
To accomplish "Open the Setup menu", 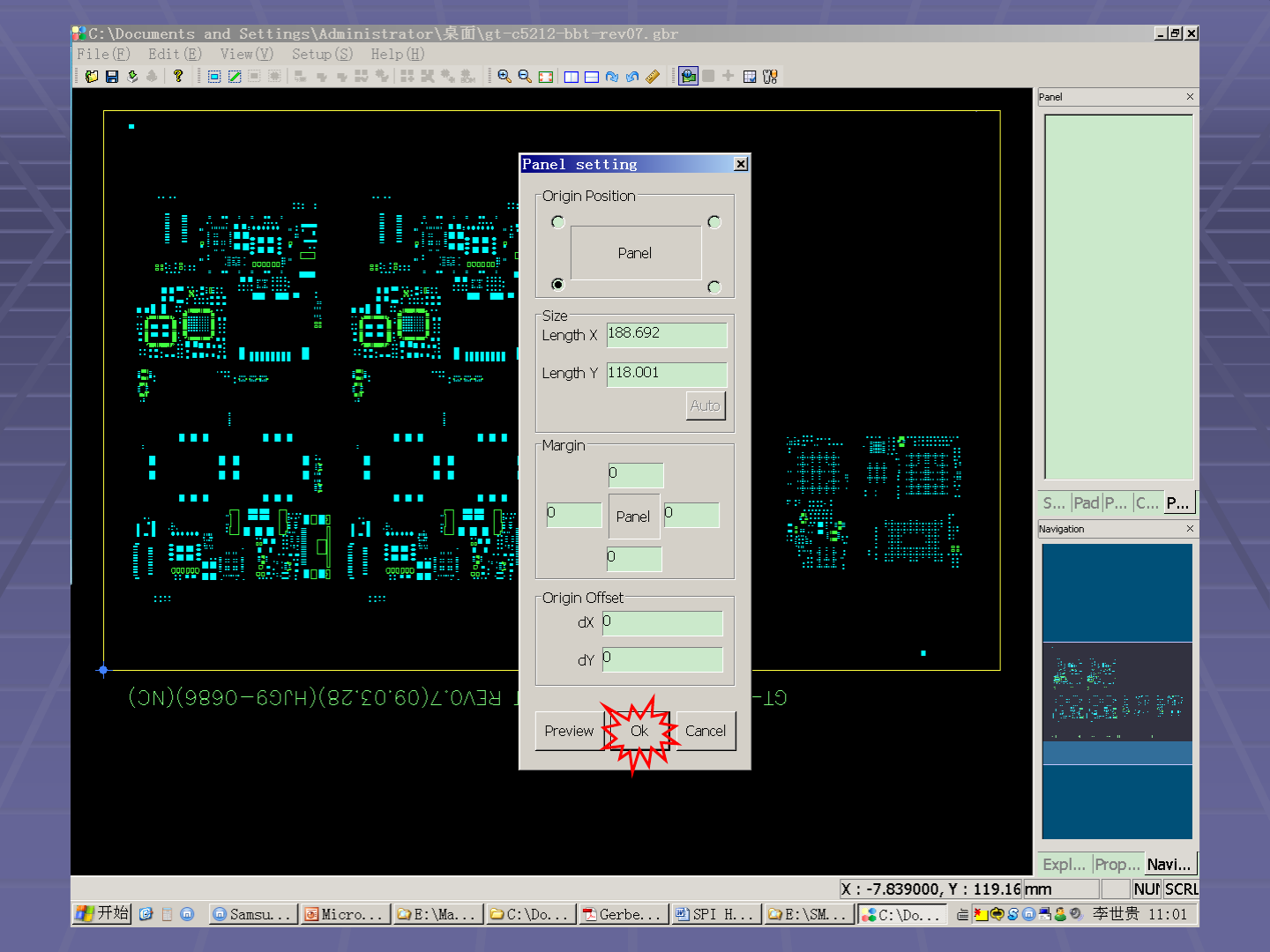I will (x=322, y=55).
